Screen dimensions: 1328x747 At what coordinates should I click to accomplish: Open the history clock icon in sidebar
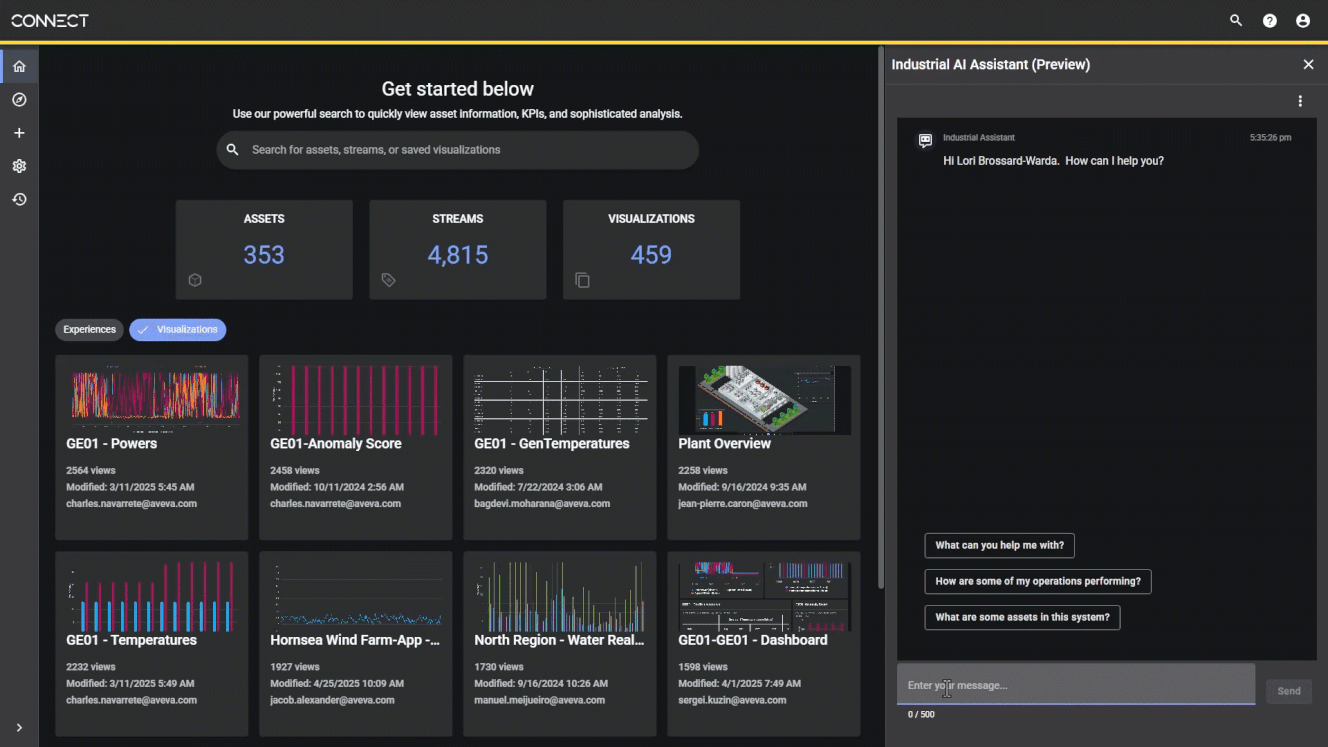(19, 200)
